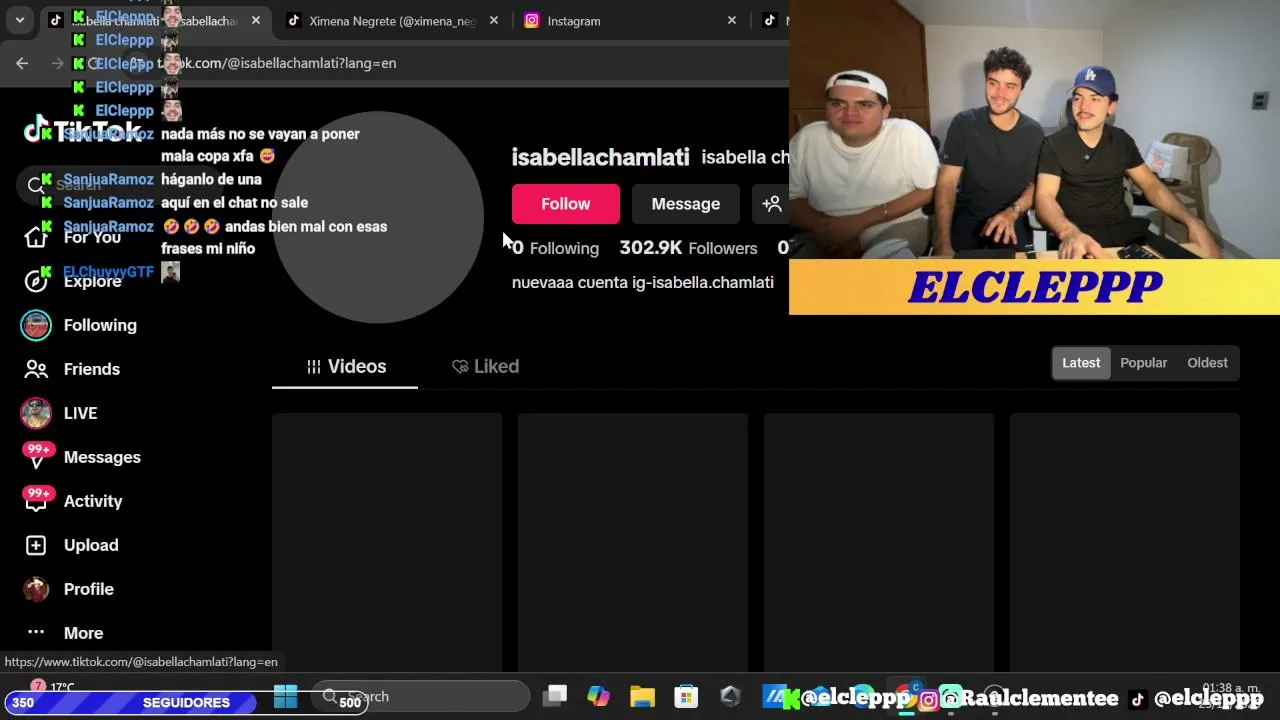The height and width of the screenshot is (720, 1280).
Task: Select the Liked tab on the profile
Action: click(x=485, y=366)
